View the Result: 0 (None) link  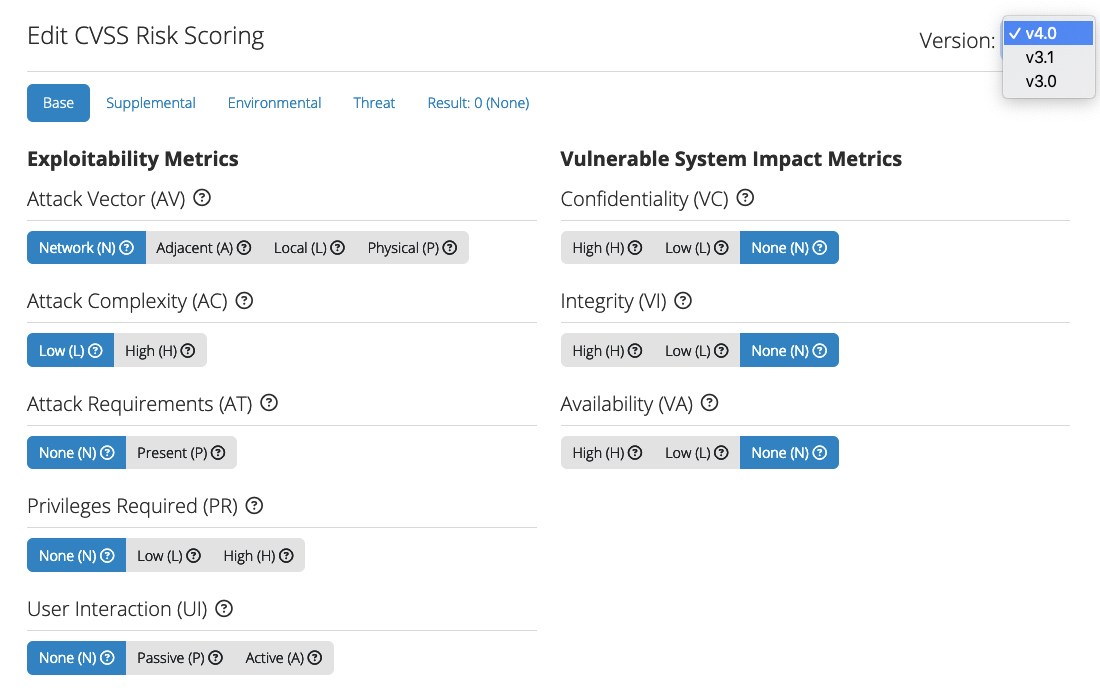tap(478, 103)
